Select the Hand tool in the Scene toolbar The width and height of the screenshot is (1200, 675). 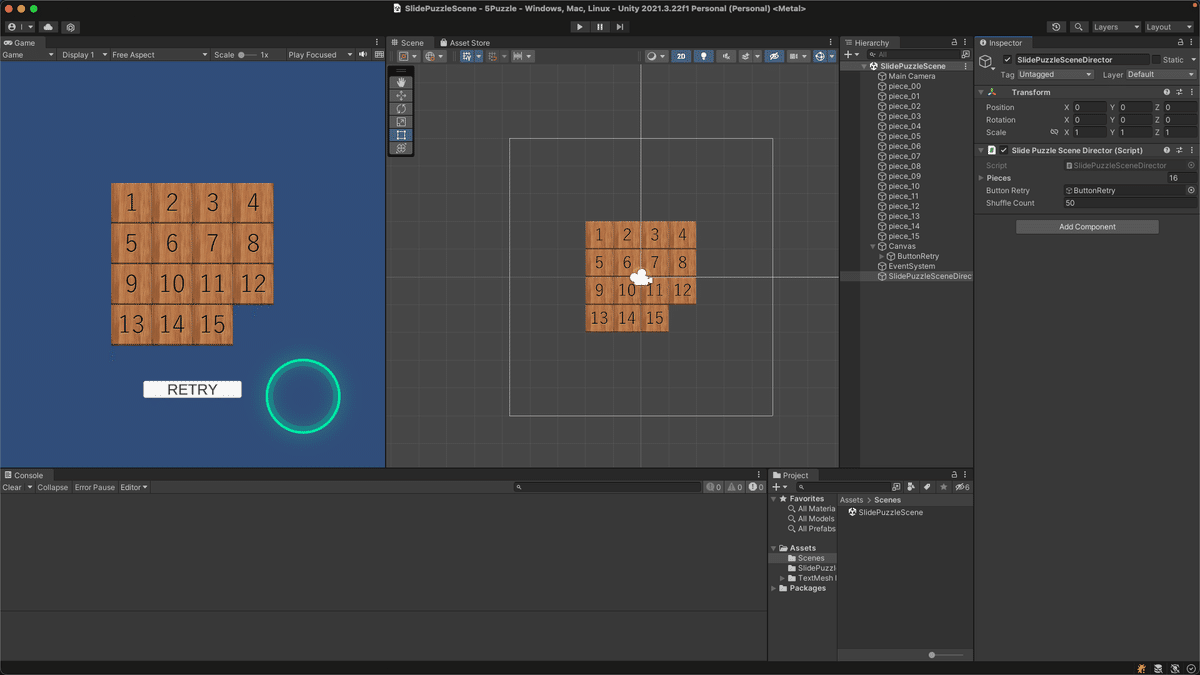tap(401, 84)
